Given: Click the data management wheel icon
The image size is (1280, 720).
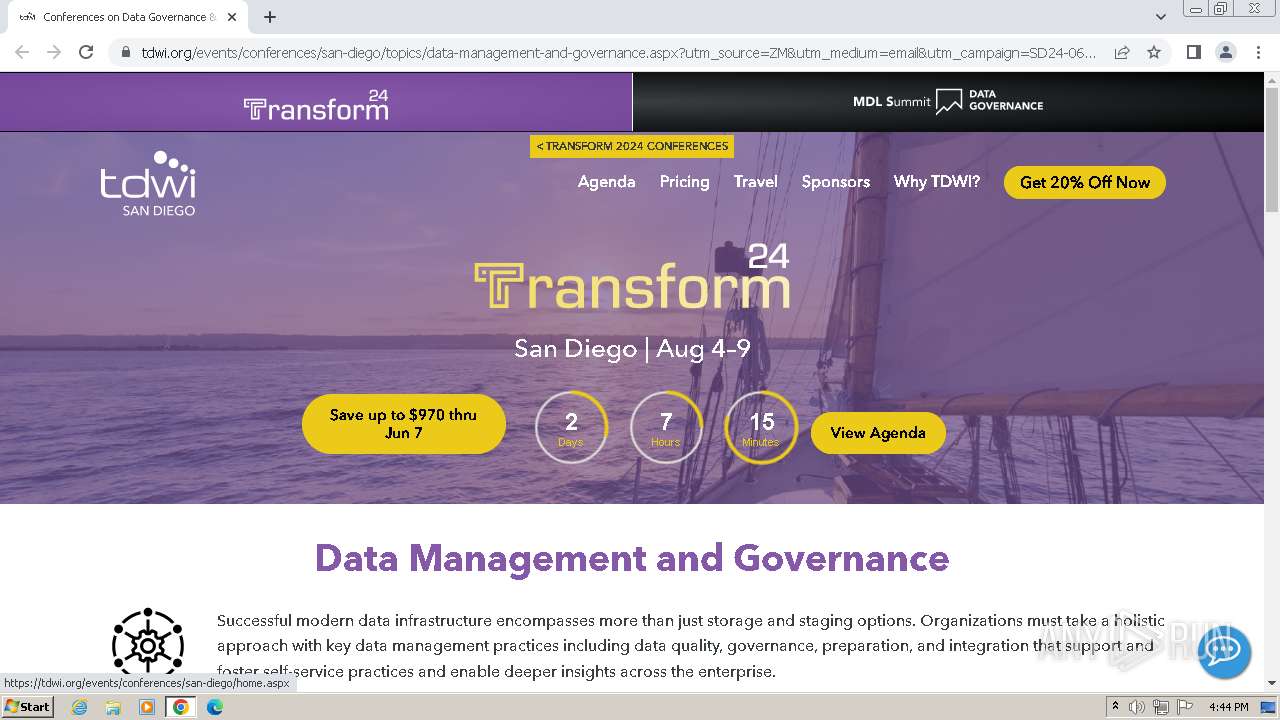Looking at the screenshot, I should [148, 644].
